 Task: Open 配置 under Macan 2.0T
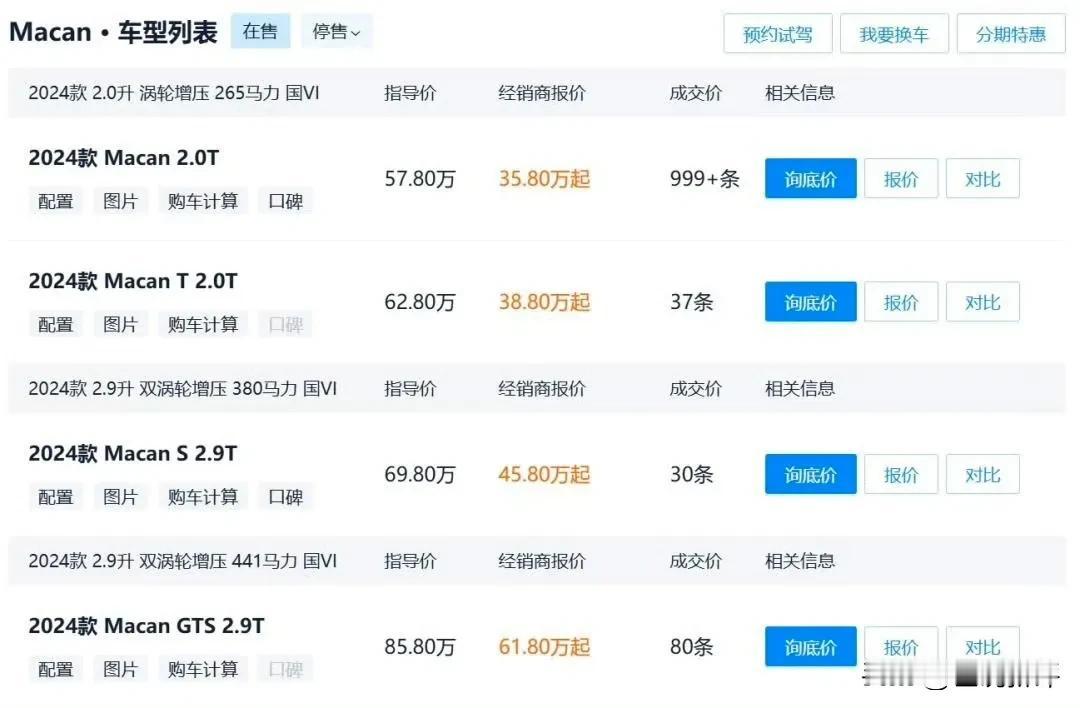(x=56, y=201)
